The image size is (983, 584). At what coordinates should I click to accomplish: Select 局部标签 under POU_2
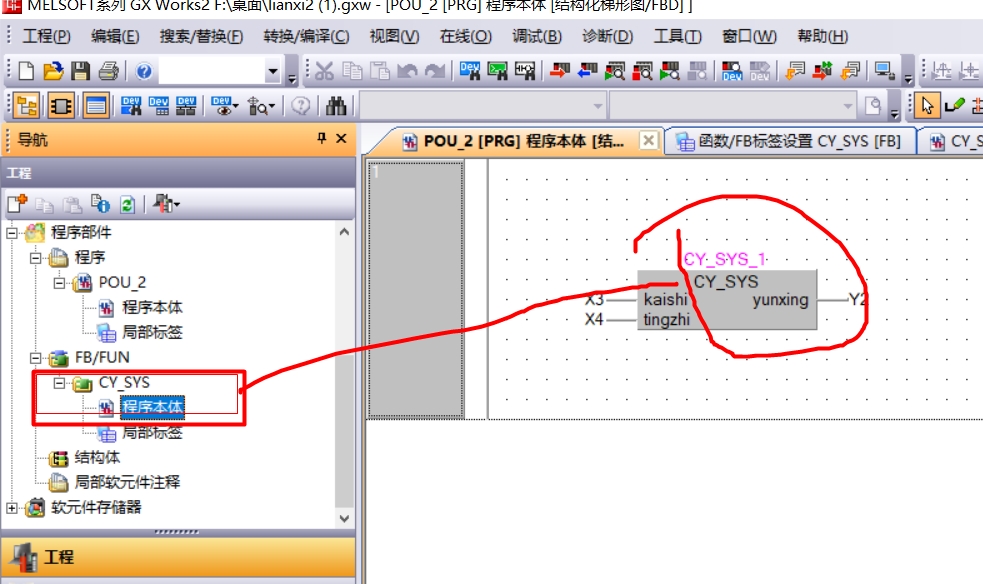(152, 332)
